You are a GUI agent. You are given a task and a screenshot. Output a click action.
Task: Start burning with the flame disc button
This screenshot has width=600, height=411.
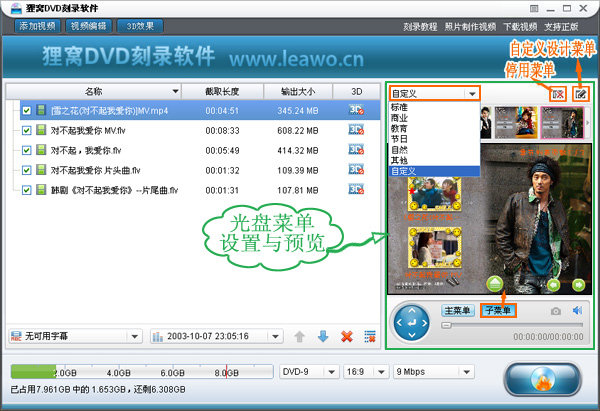click(x=543, y=379)
